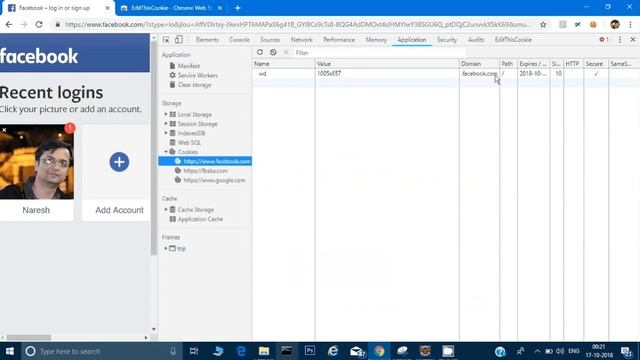Open the EditThisCookie extension icon in toolbar
This screenshot has width=640, height=360.
point(593,24)
